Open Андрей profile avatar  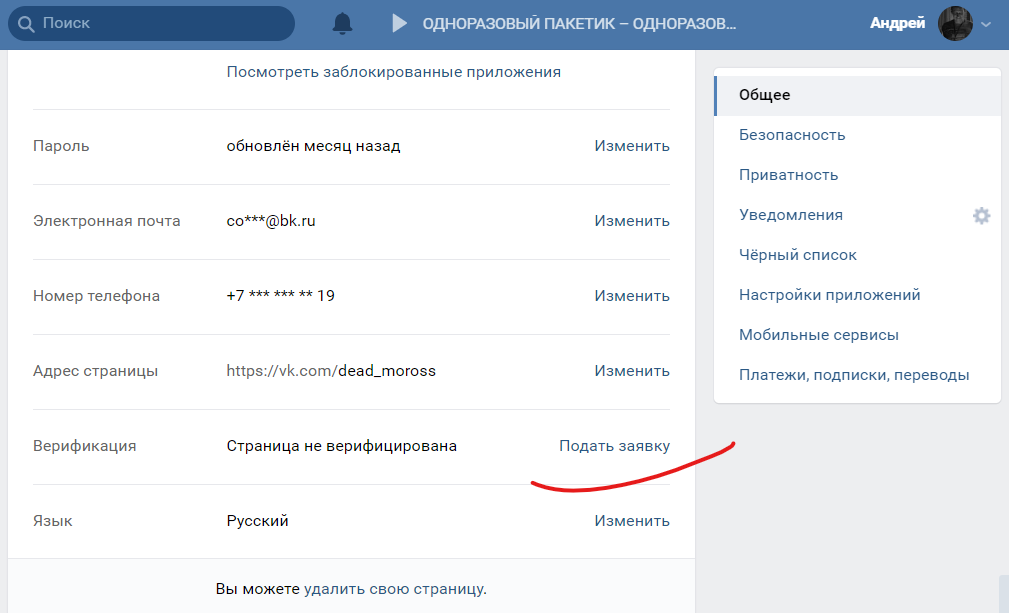[955, 23]
